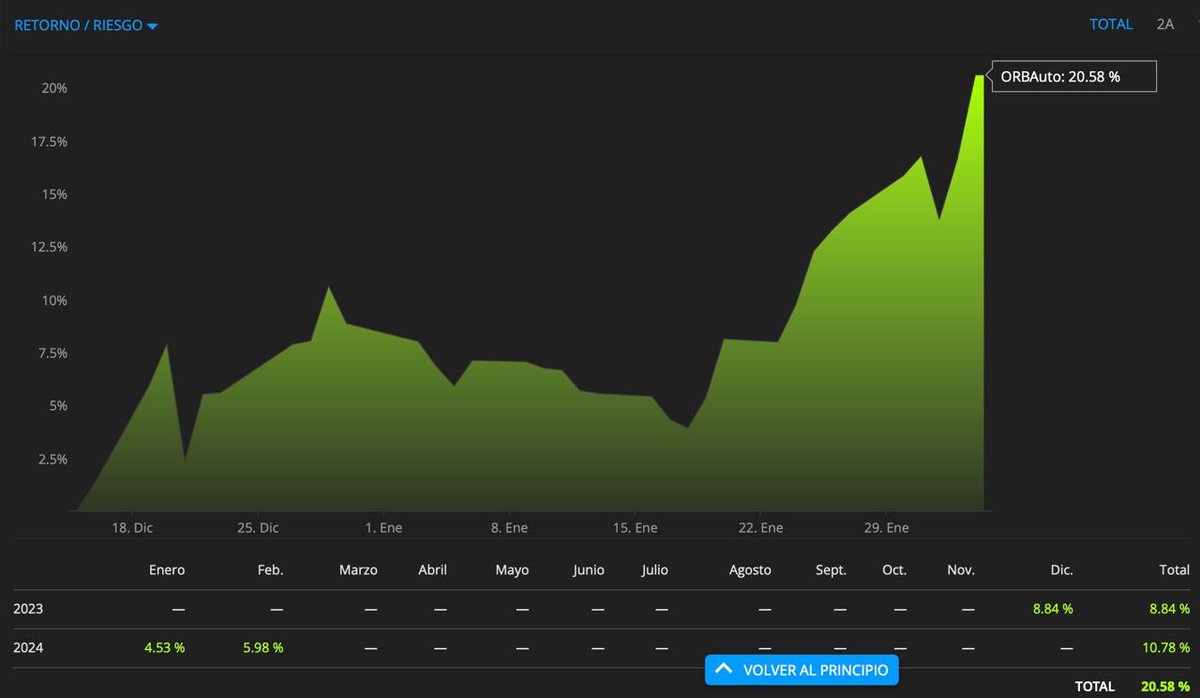Click the 2023 row Total 8.84 %

click(1169, 608)
